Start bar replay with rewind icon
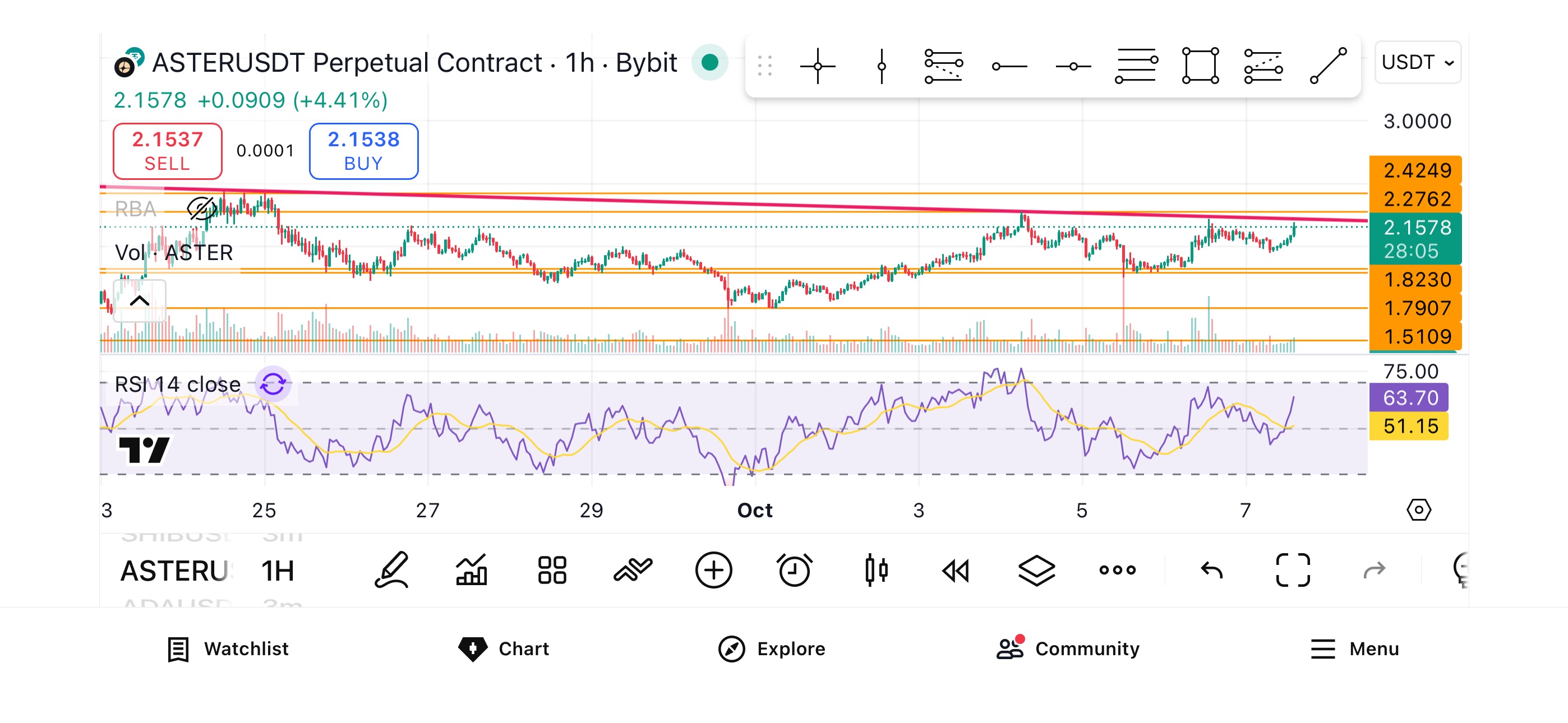1568x723 pixels. (955, 570)
